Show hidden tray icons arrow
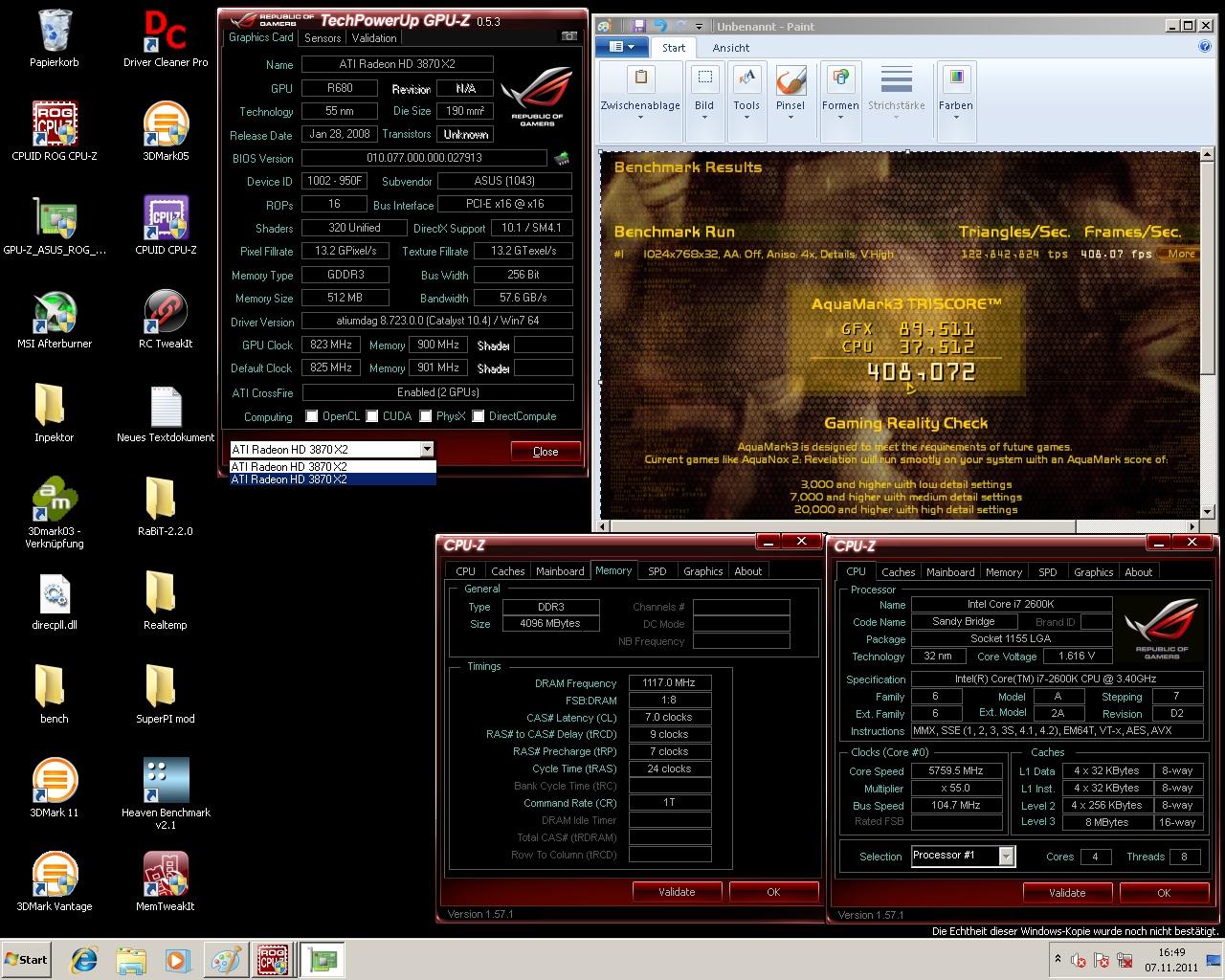Image resolution: width=1225 pixels, height=980 pixels. (x=1058, y=958)
